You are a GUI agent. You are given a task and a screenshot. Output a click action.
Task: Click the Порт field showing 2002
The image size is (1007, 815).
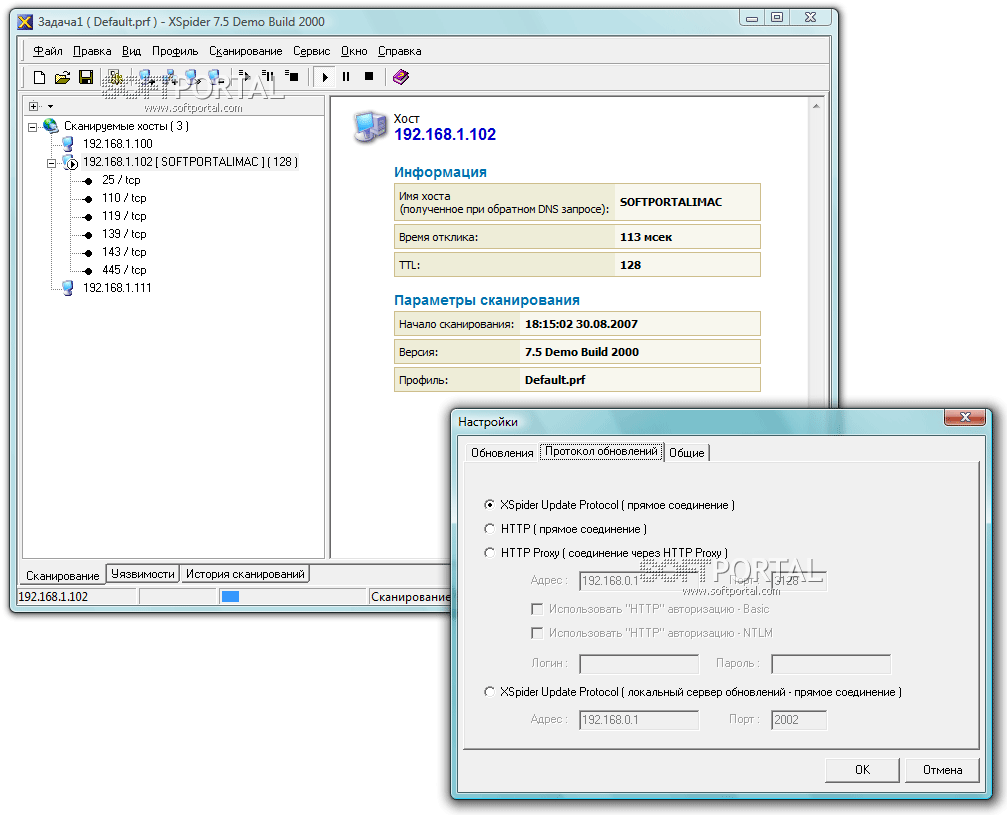pyautogui.click(x=799, y=720)
